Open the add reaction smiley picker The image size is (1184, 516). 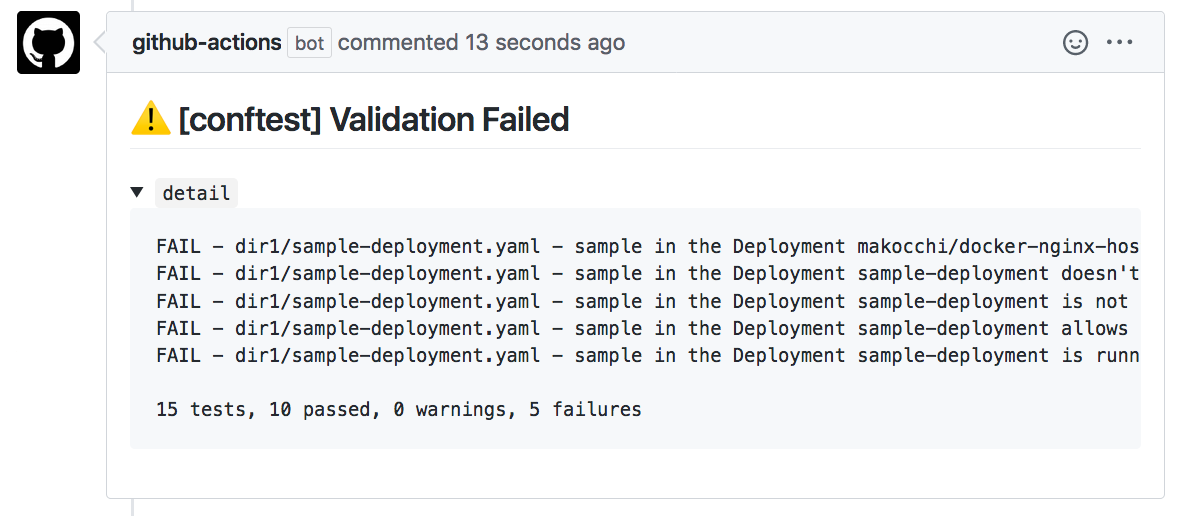[x=1075, y=42]
